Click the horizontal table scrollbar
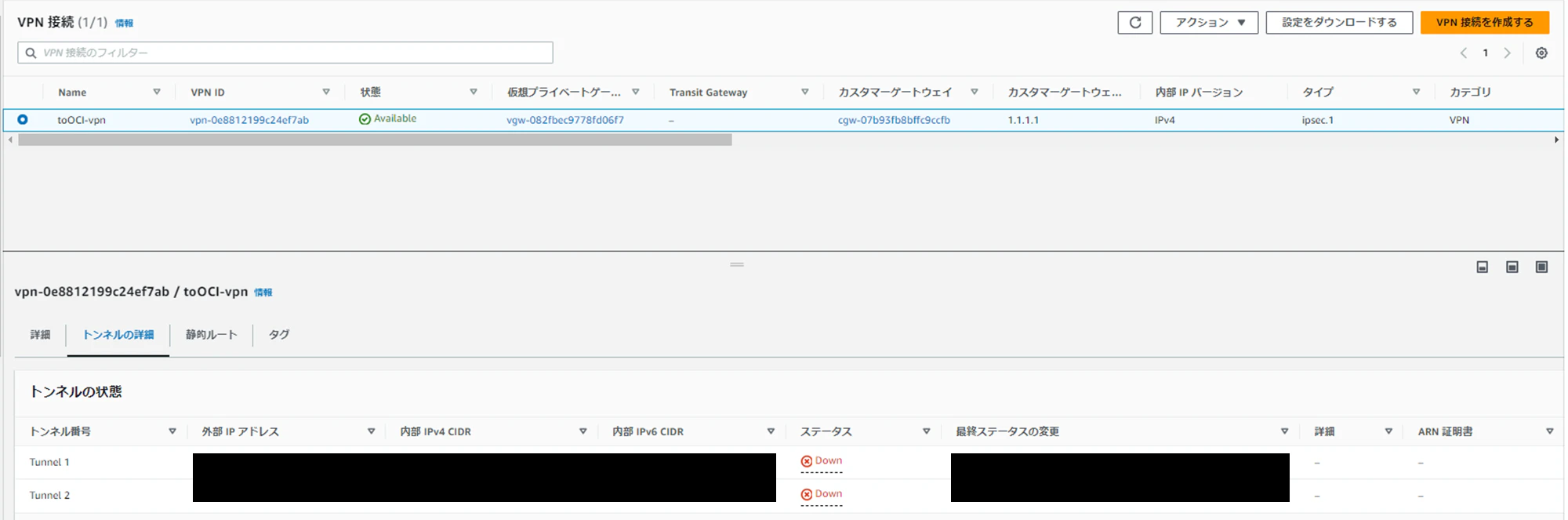 coord(375,140)
